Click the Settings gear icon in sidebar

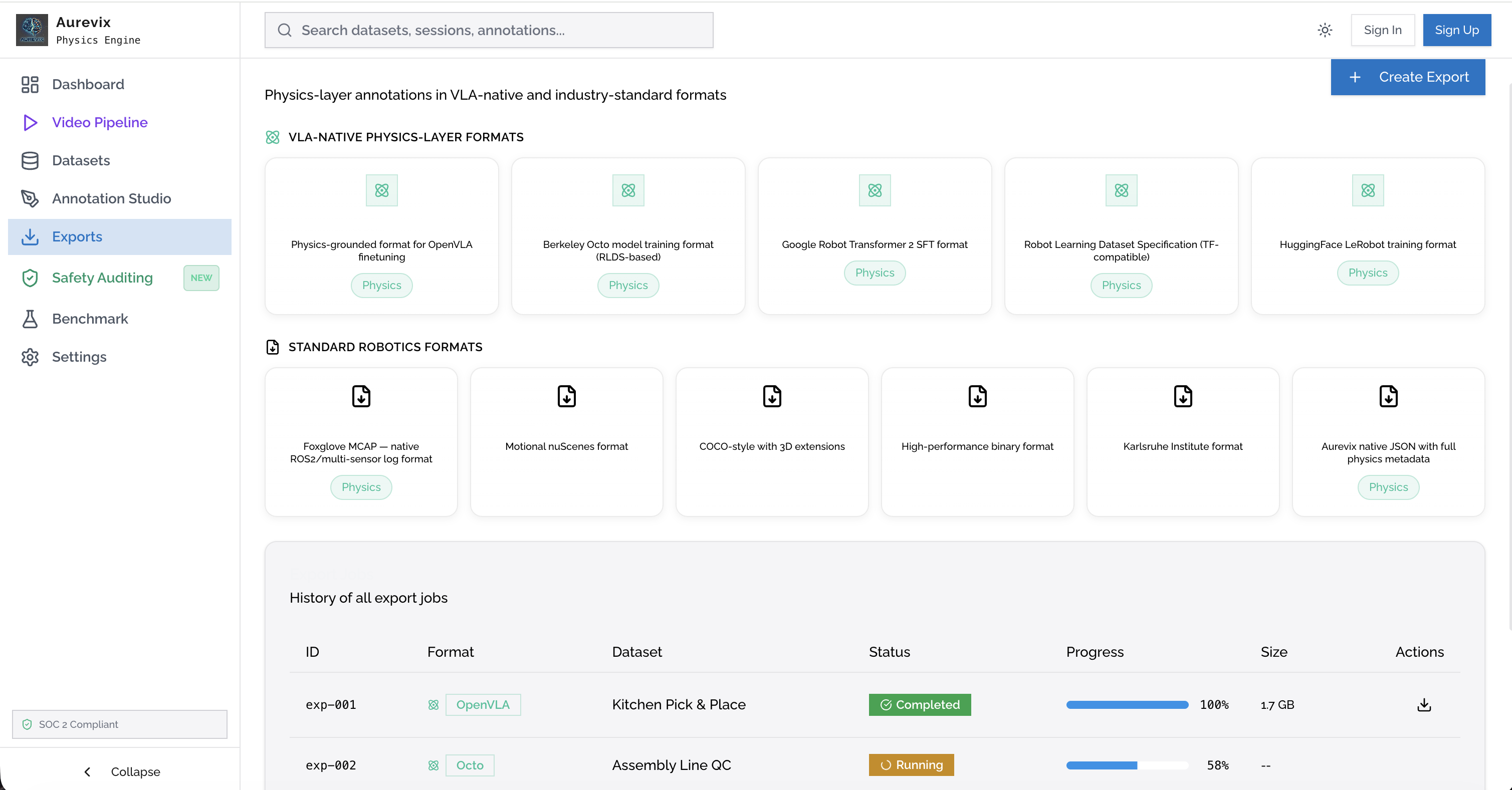(30, 357)
